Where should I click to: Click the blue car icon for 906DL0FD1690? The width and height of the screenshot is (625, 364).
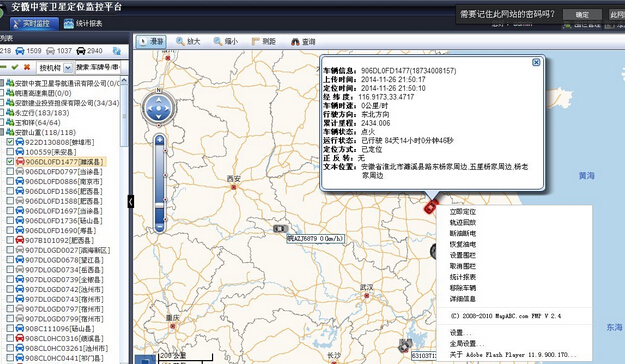[20, 230]
